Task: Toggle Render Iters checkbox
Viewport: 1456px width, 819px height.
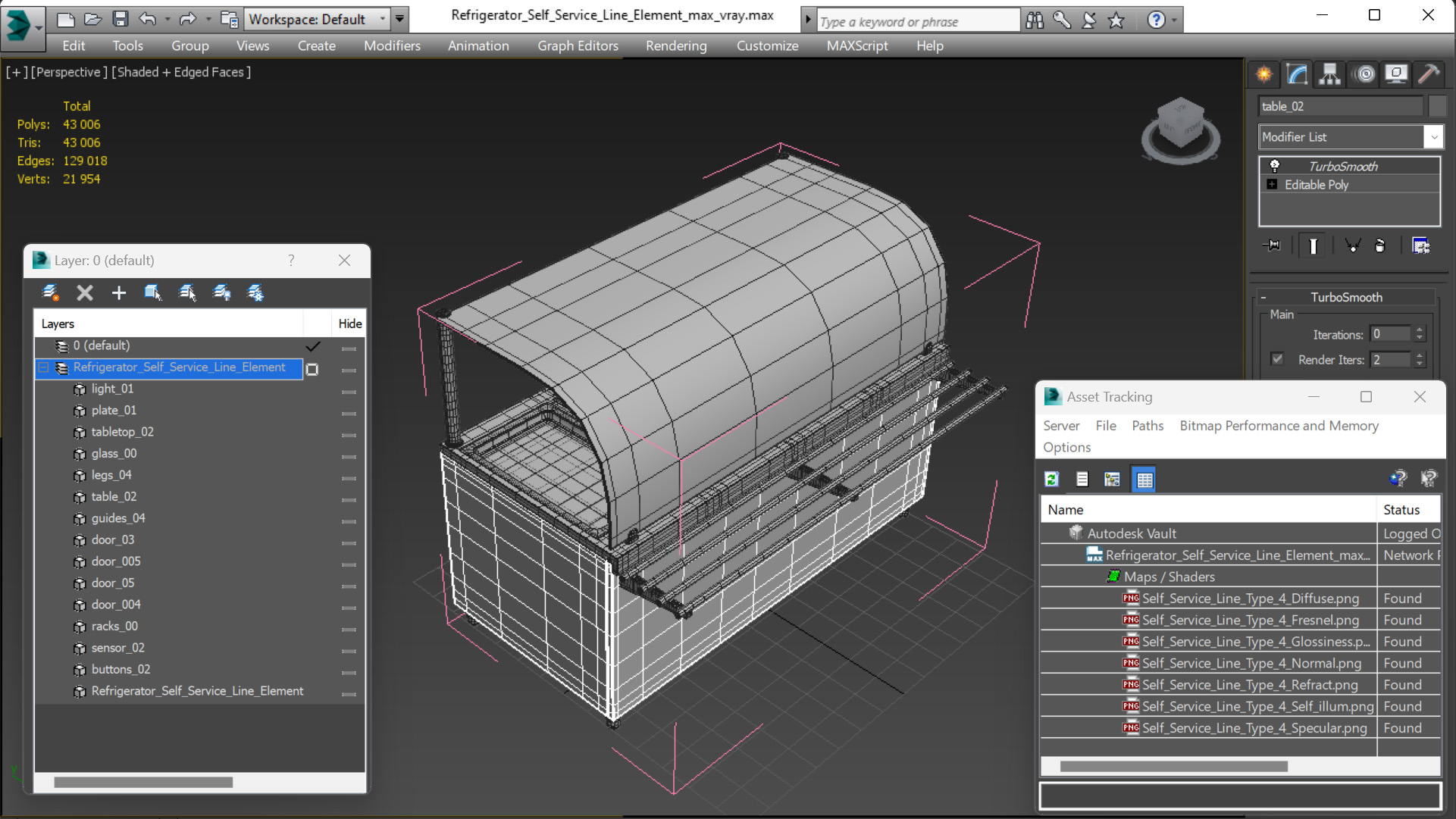Action: pos(1278,359)
